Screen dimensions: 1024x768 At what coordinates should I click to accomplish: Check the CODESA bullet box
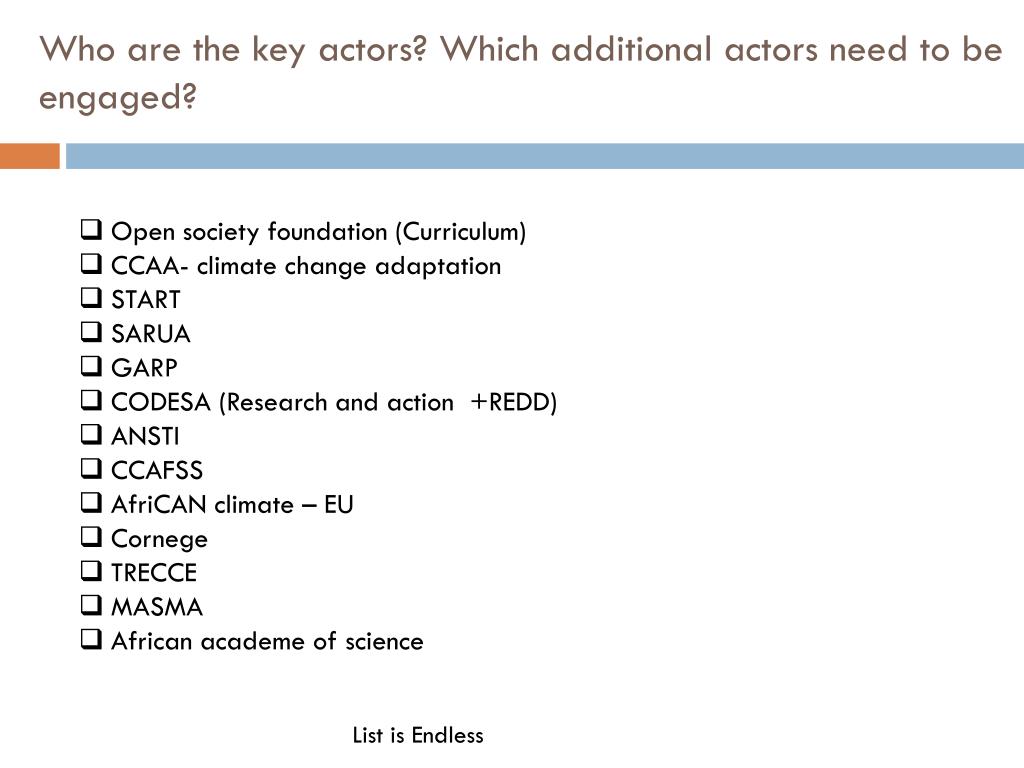(x=91, y=400)
